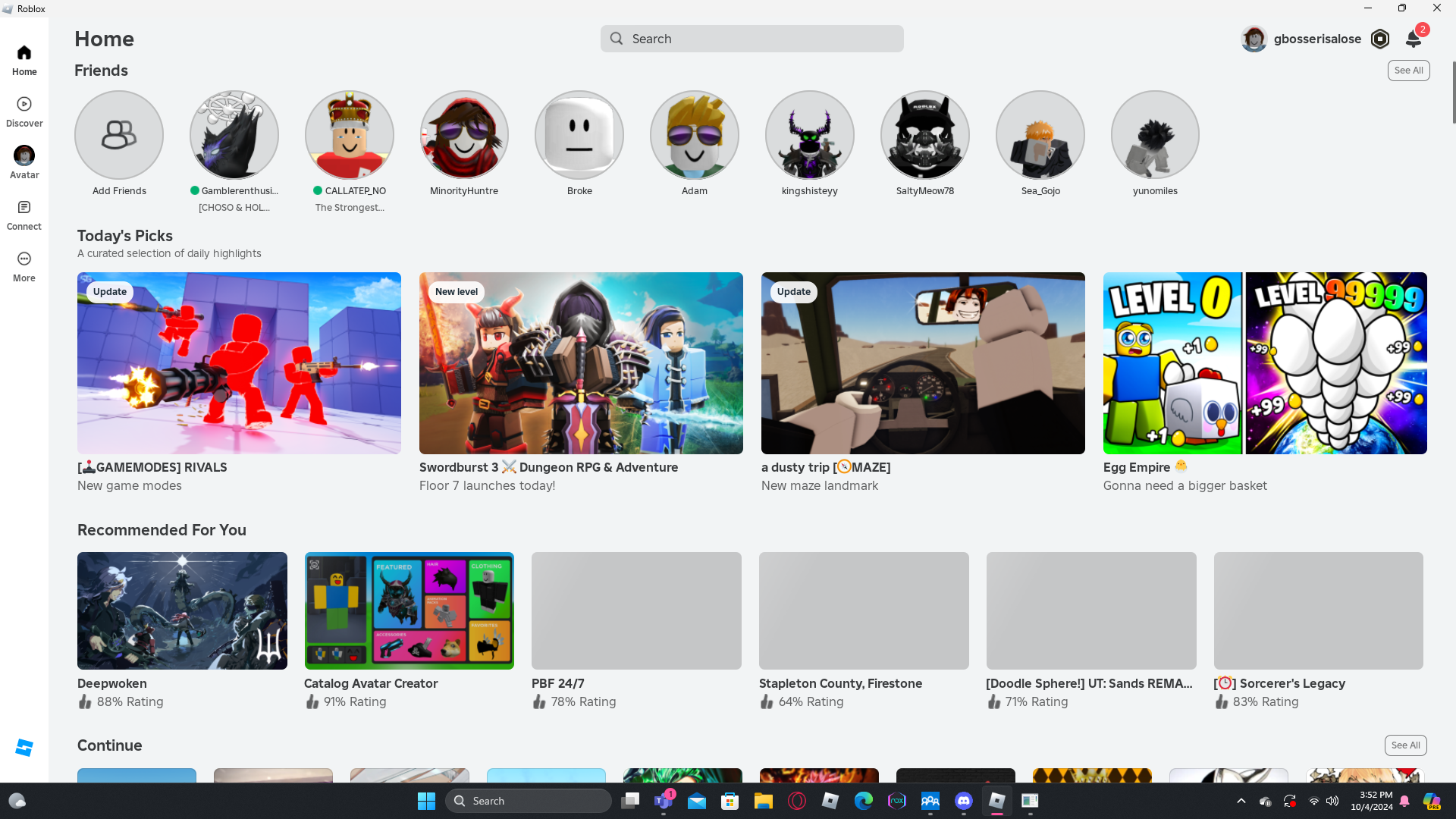Open the Mail app from taskbar
This screenshot has height=819, width=1456.
click(x=697, y=801)
